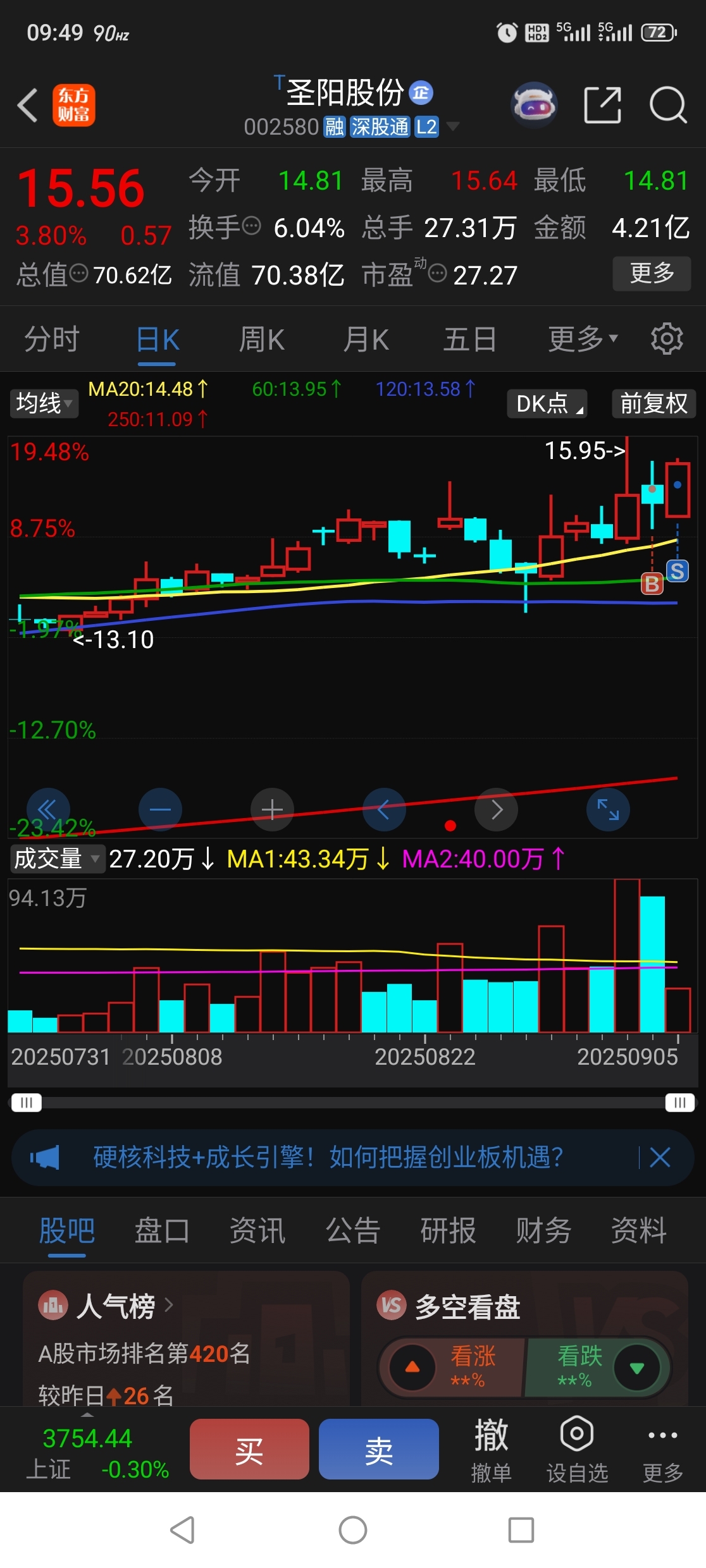Open the search magnifier icon
Image resolution: width=706 pixels, height=1568 pixels.
(x=668, y=105)
